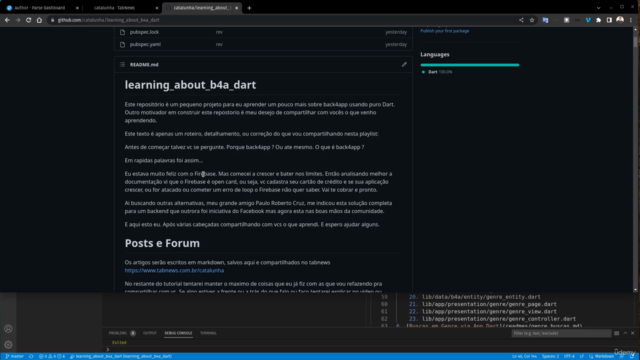Open Chrome profile avatar

point(620,20)
